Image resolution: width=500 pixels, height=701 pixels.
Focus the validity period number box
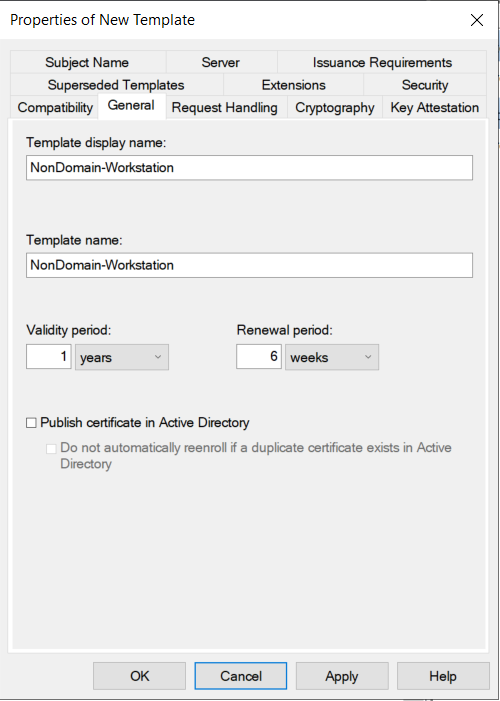click(49, 357)
